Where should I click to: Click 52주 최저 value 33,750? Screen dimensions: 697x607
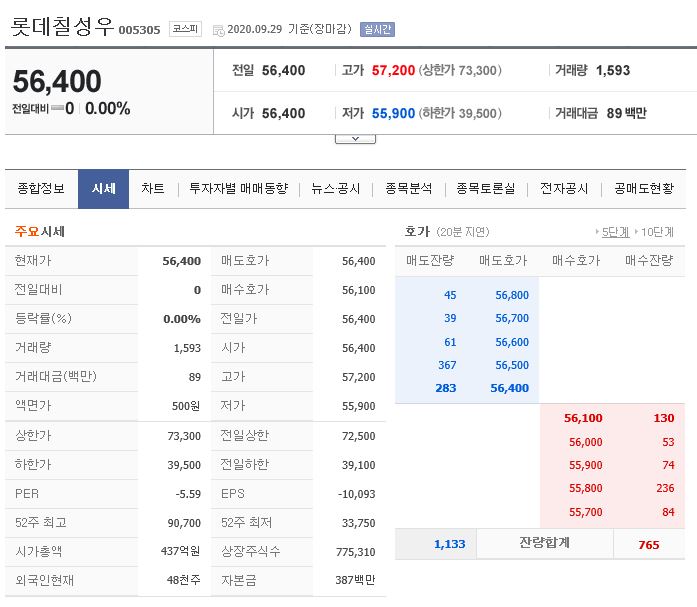coord(359,523)
